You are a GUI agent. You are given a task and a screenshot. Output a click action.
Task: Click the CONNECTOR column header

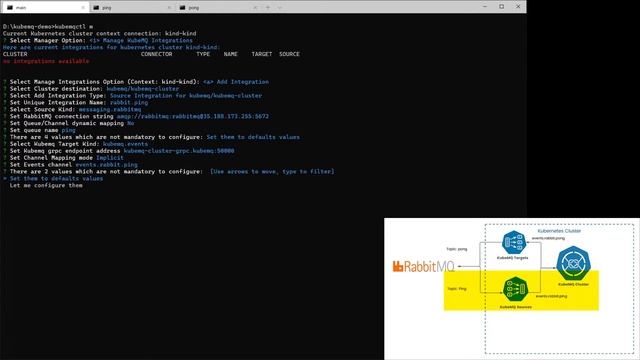tap(156, 54)
